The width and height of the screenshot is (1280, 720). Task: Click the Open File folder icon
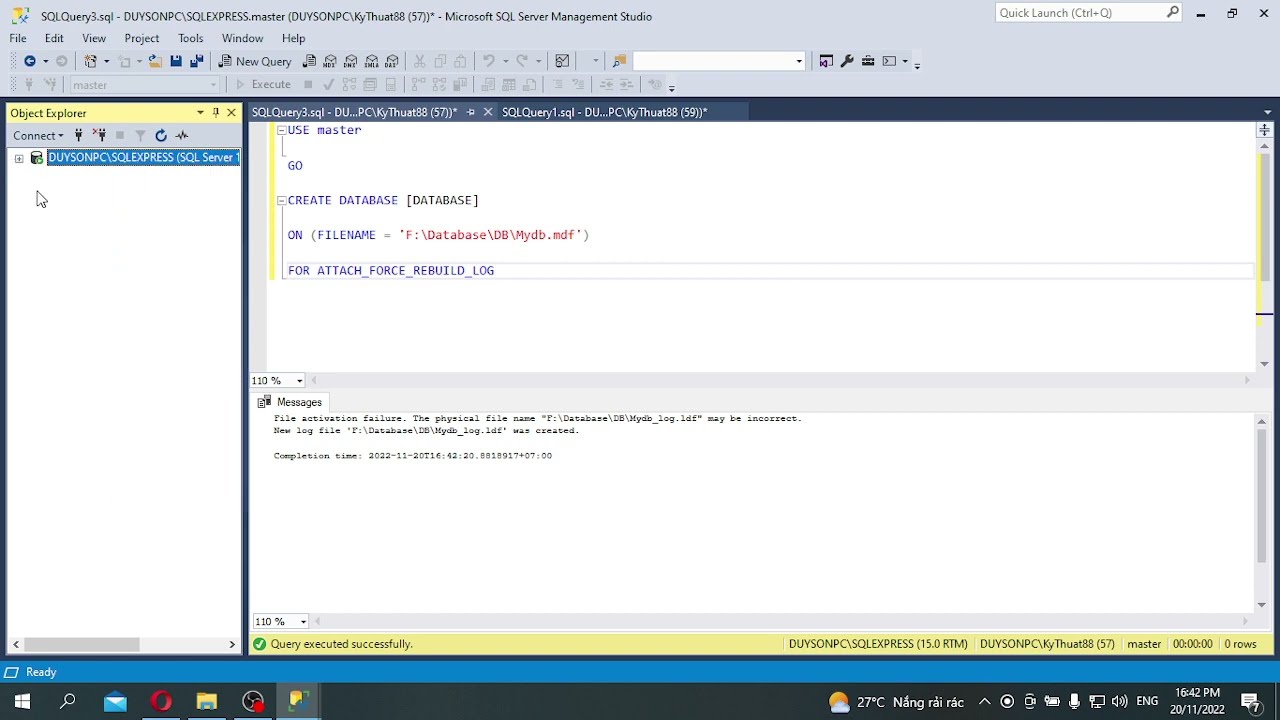155,61
